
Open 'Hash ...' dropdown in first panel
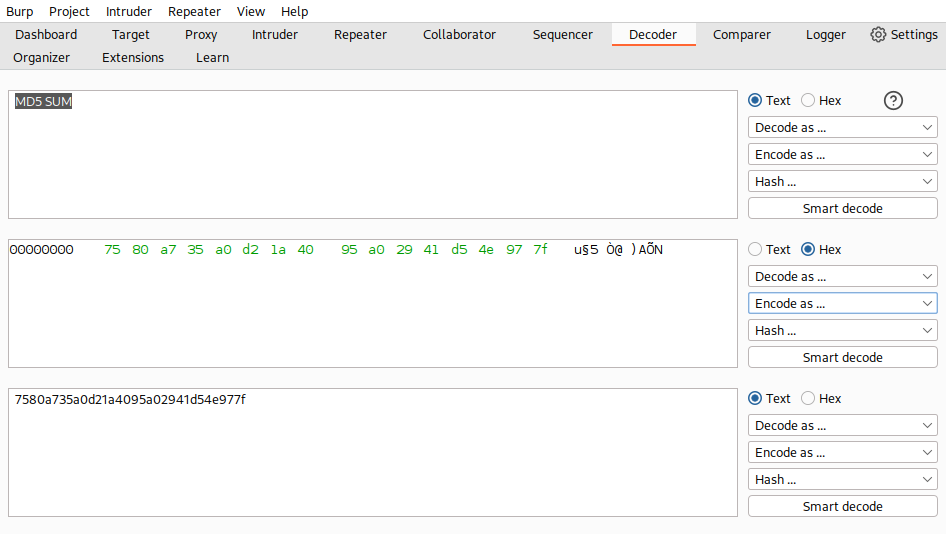click(842, 182)
